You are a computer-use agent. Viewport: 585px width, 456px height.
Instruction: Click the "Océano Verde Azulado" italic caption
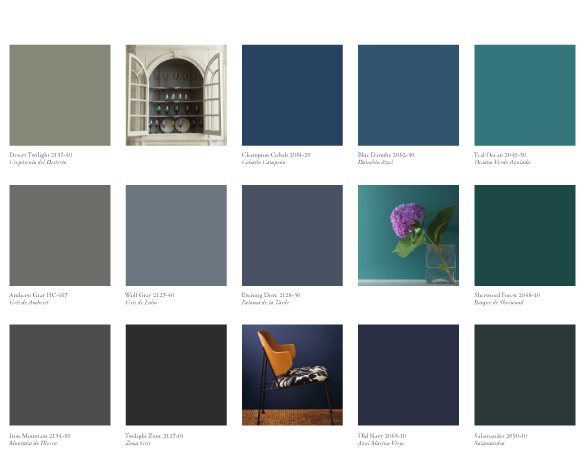point(502,162)
